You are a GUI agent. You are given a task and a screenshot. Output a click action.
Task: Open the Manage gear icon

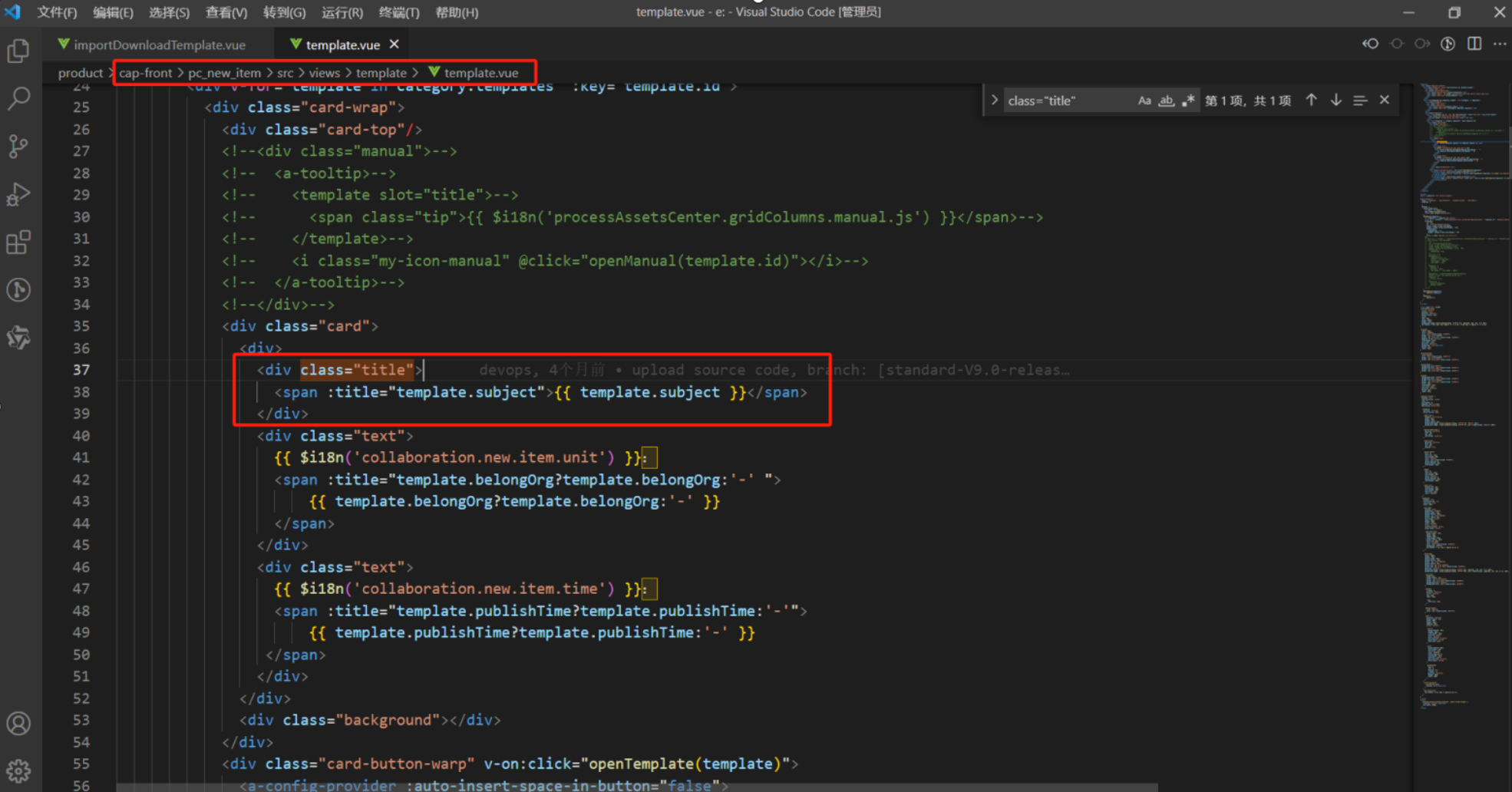click(18, 770)
